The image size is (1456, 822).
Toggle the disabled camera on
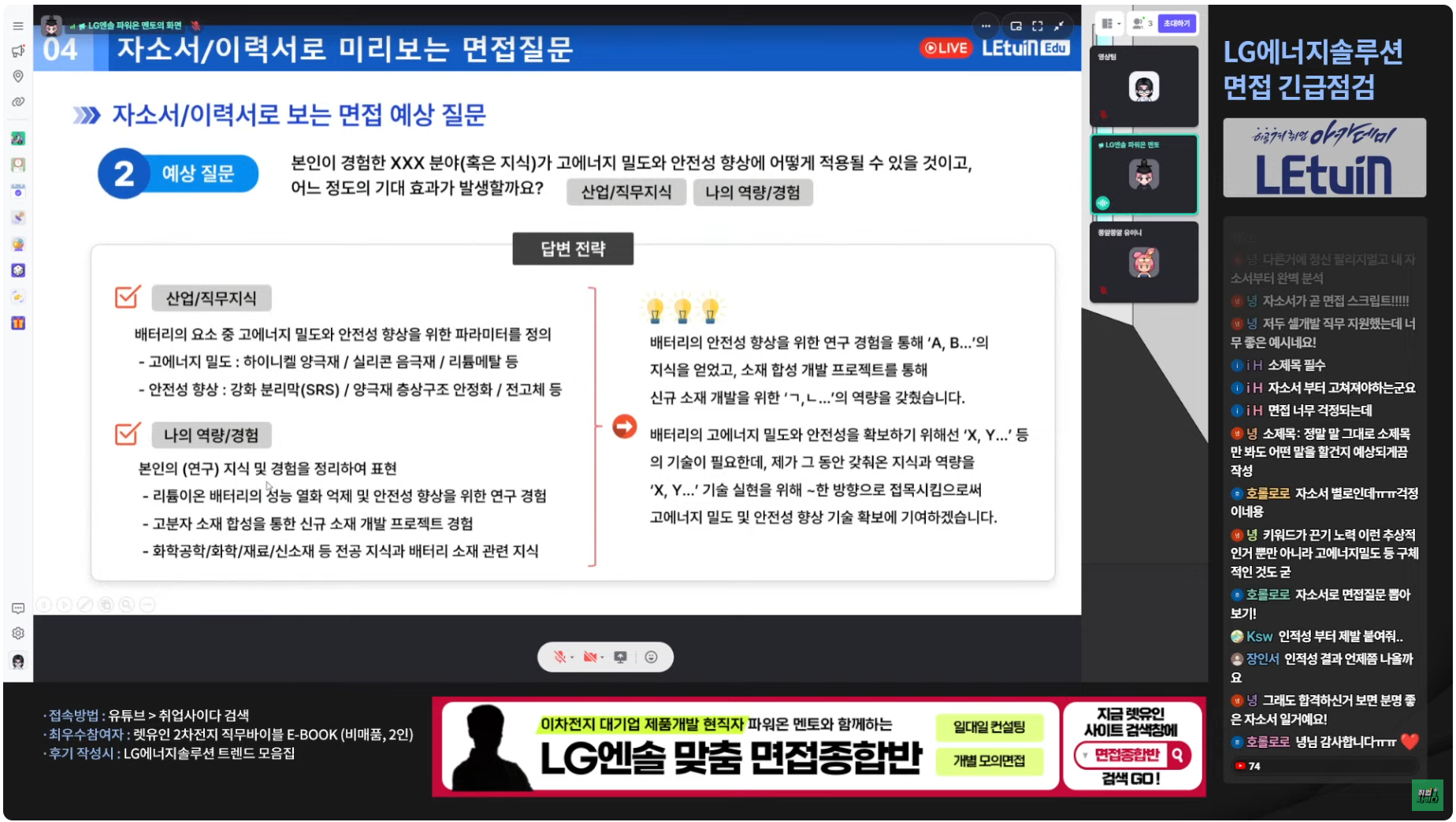tap(589, 657)
